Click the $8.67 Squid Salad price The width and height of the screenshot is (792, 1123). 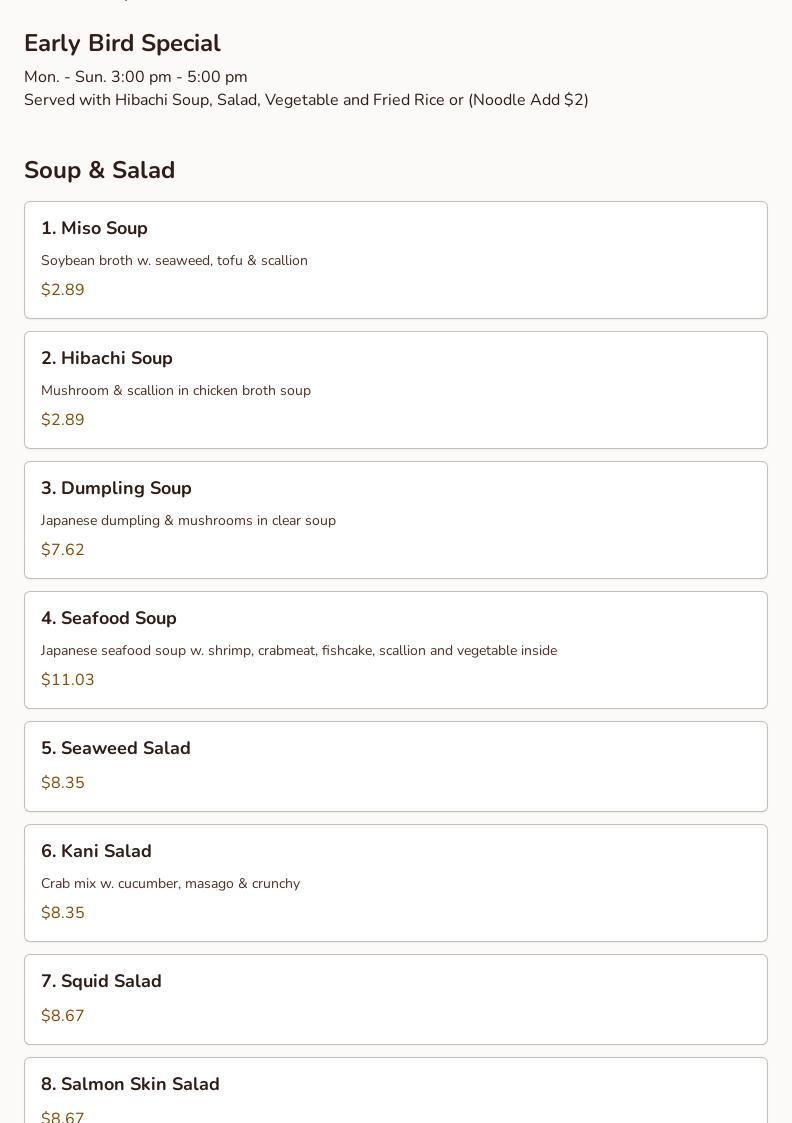pos(63,1016)
